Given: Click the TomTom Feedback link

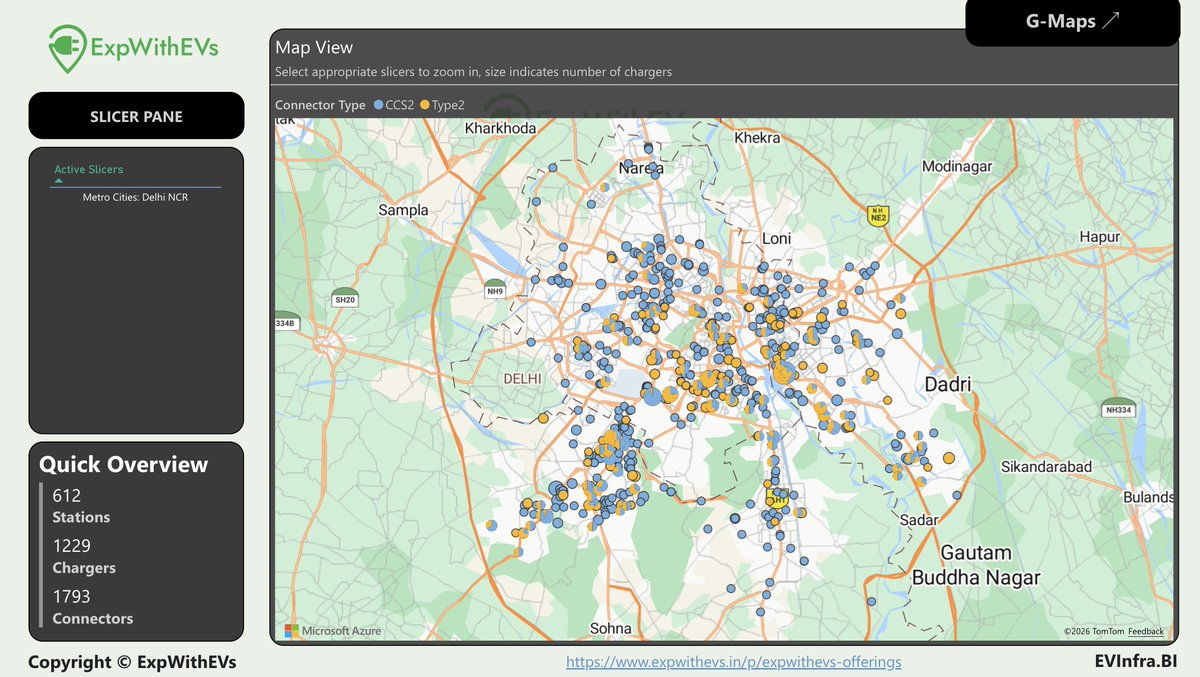Looking at the screenshot, I should (x=1146, y=632).
